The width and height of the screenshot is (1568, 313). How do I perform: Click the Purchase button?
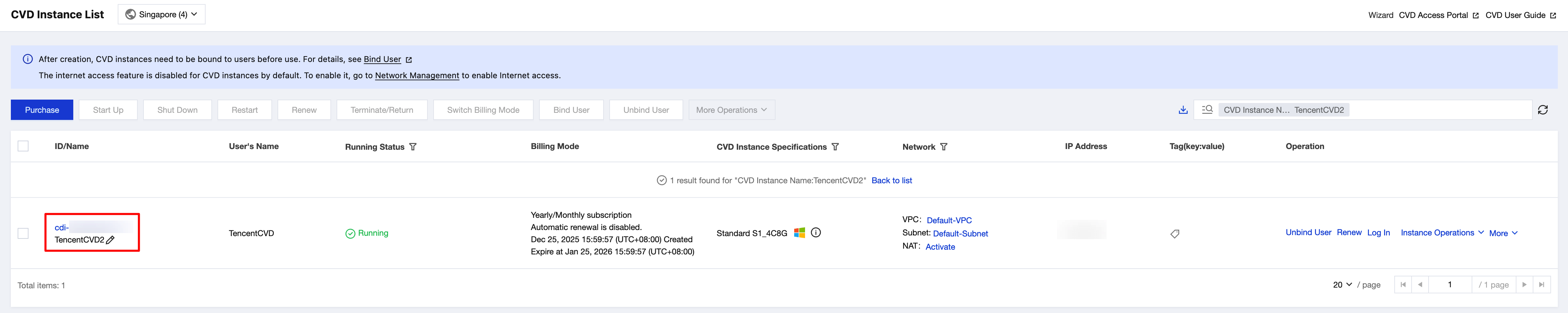[42, 110]
